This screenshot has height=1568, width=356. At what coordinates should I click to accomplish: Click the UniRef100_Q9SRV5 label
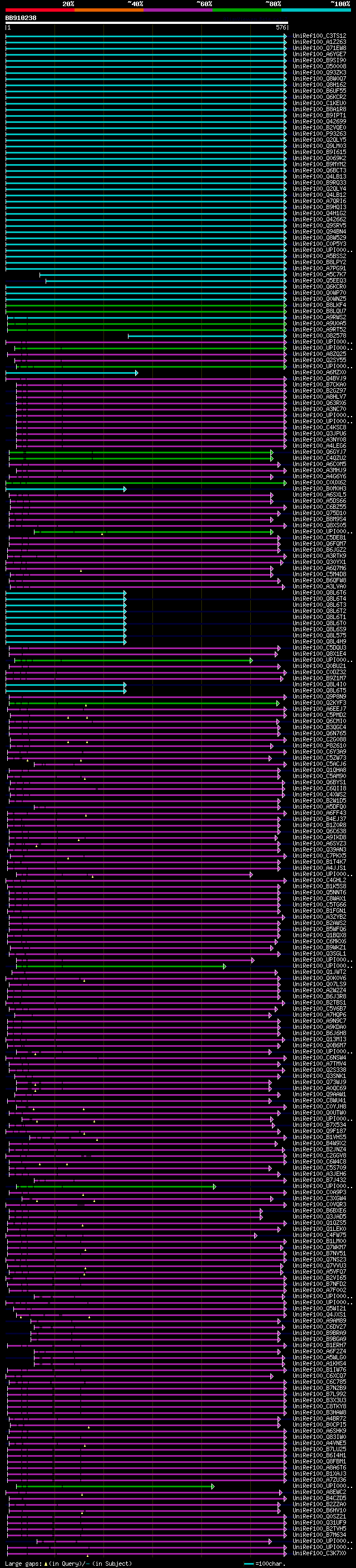pos(319,226)
